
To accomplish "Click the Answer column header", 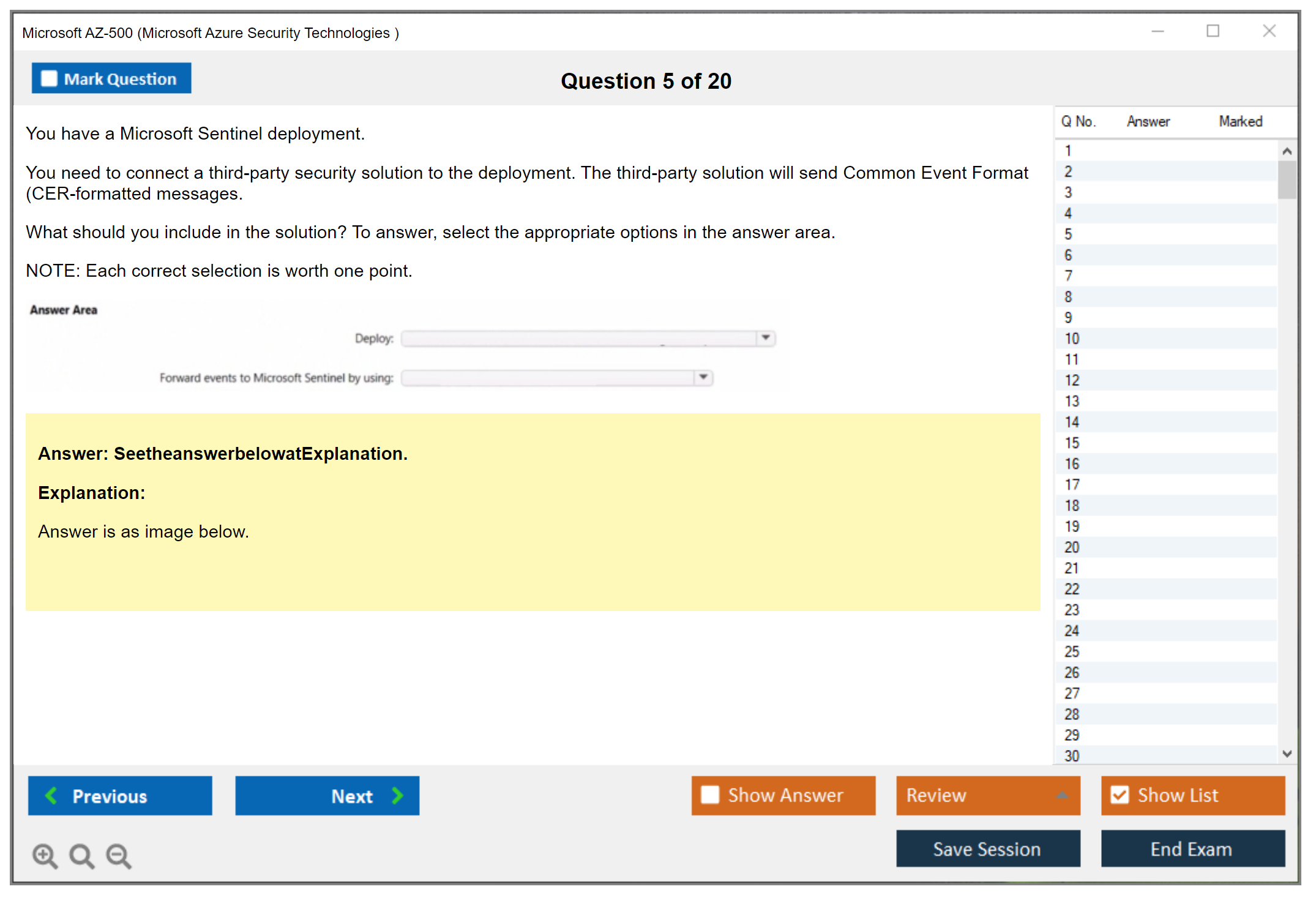I will (x=1148, y=121).
